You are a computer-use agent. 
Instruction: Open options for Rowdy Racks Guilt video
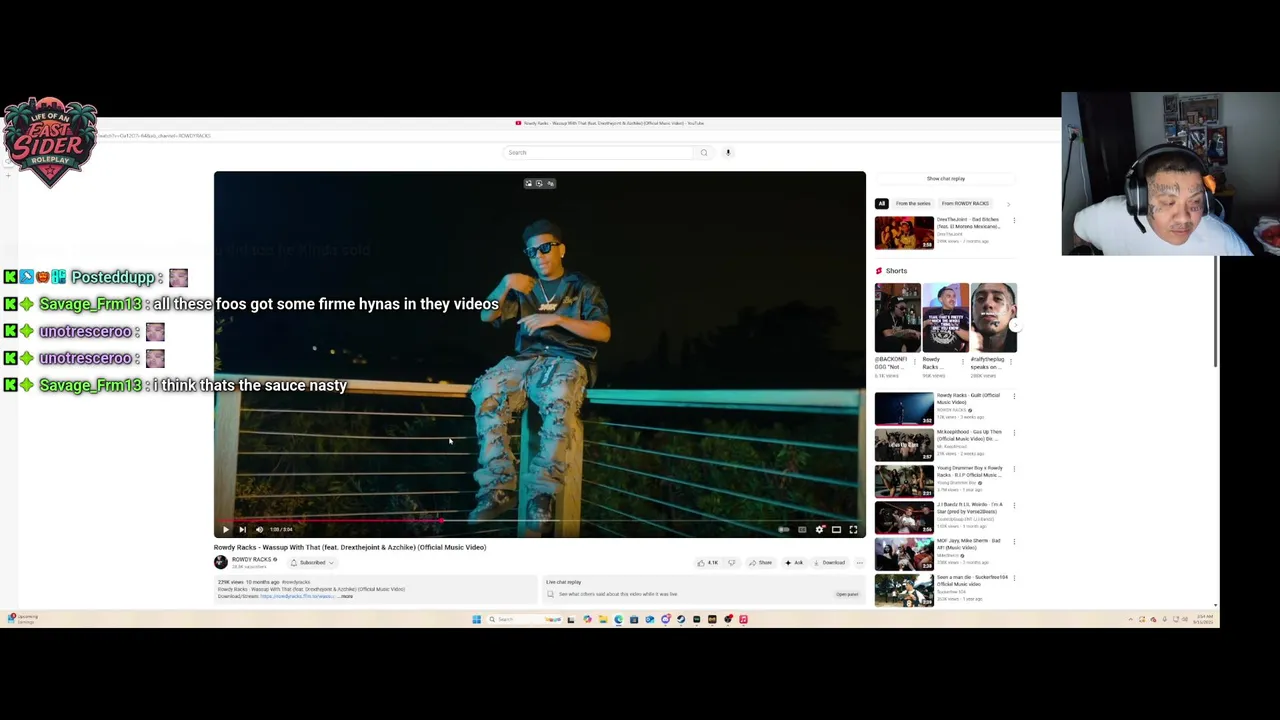(1014, 396)
